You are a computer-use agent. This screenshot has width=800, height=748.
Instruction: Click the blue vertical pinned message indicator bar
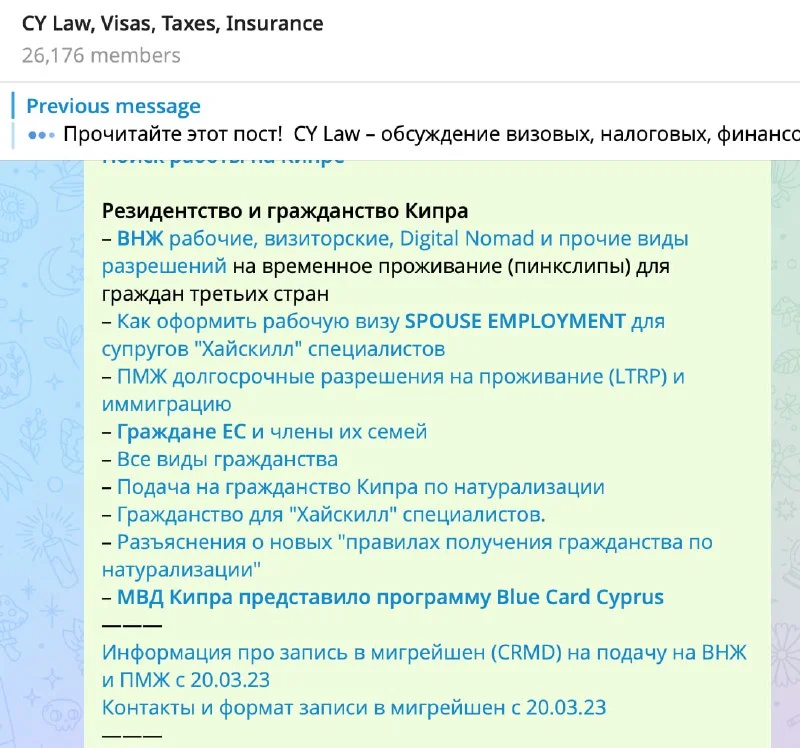[x=13, y=120]
